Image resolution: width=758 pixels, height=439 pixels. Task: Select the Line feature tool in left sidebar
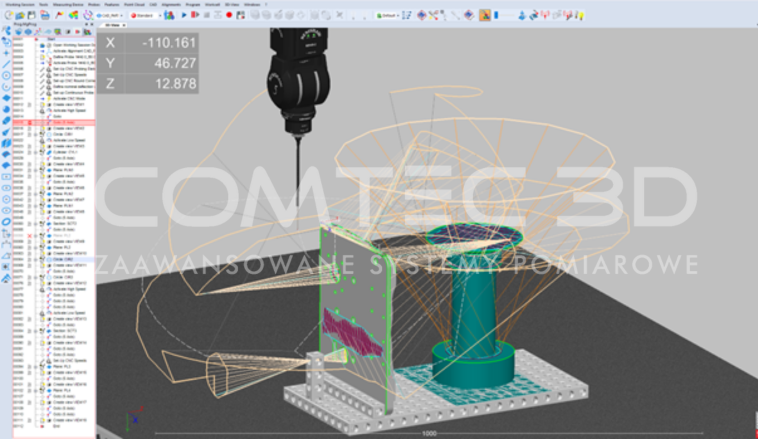point(6,63)
